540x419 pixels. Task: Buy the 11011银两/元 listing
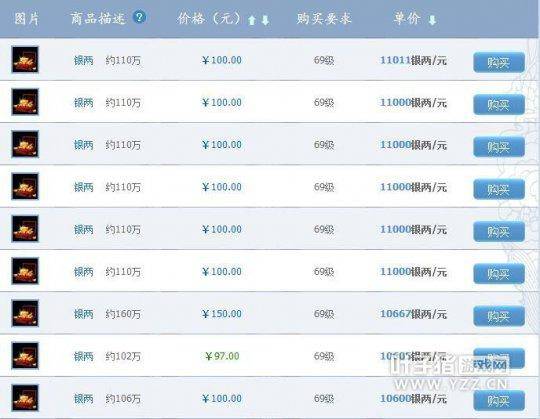(x=499, y=62)
